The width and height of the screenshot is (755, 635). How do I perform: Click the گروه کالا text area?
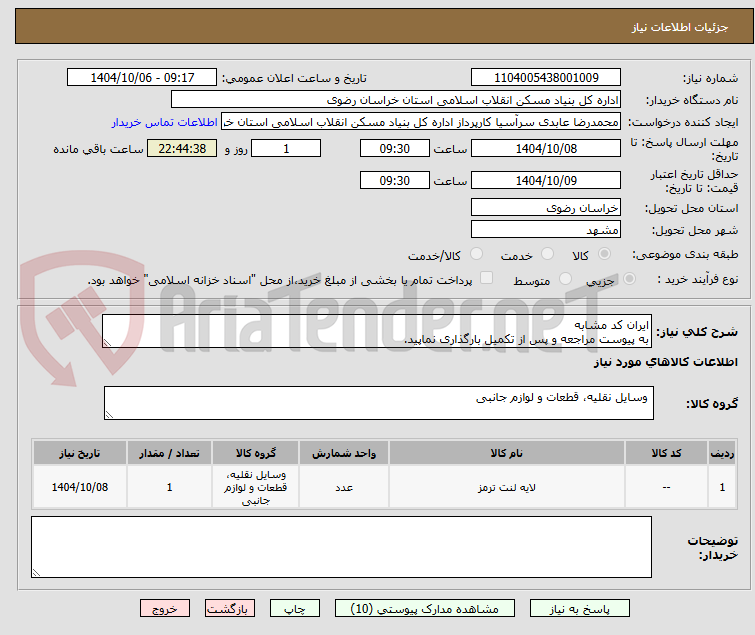click(378, 403)
